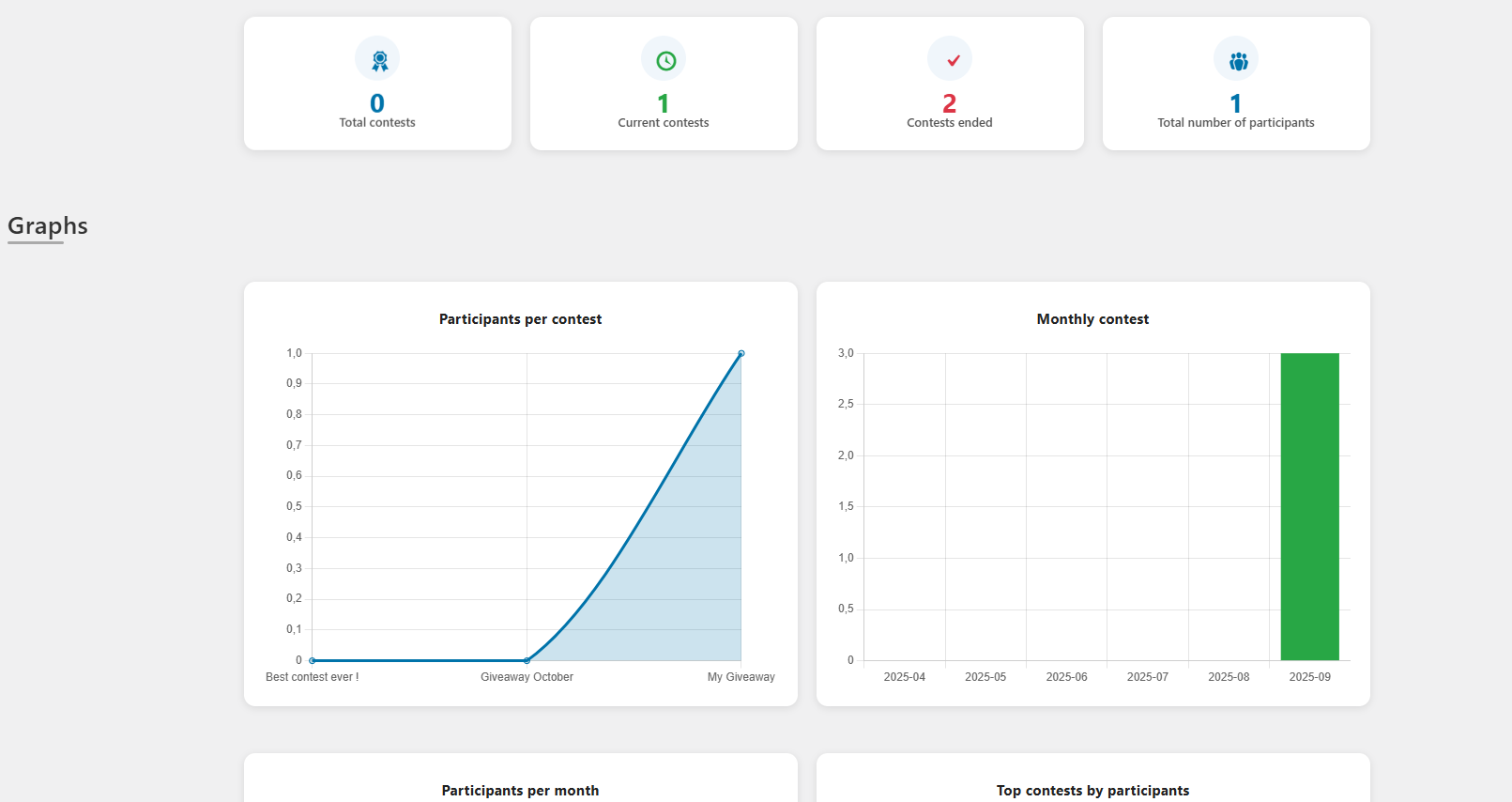Click the people group icon for participants

1237,60
